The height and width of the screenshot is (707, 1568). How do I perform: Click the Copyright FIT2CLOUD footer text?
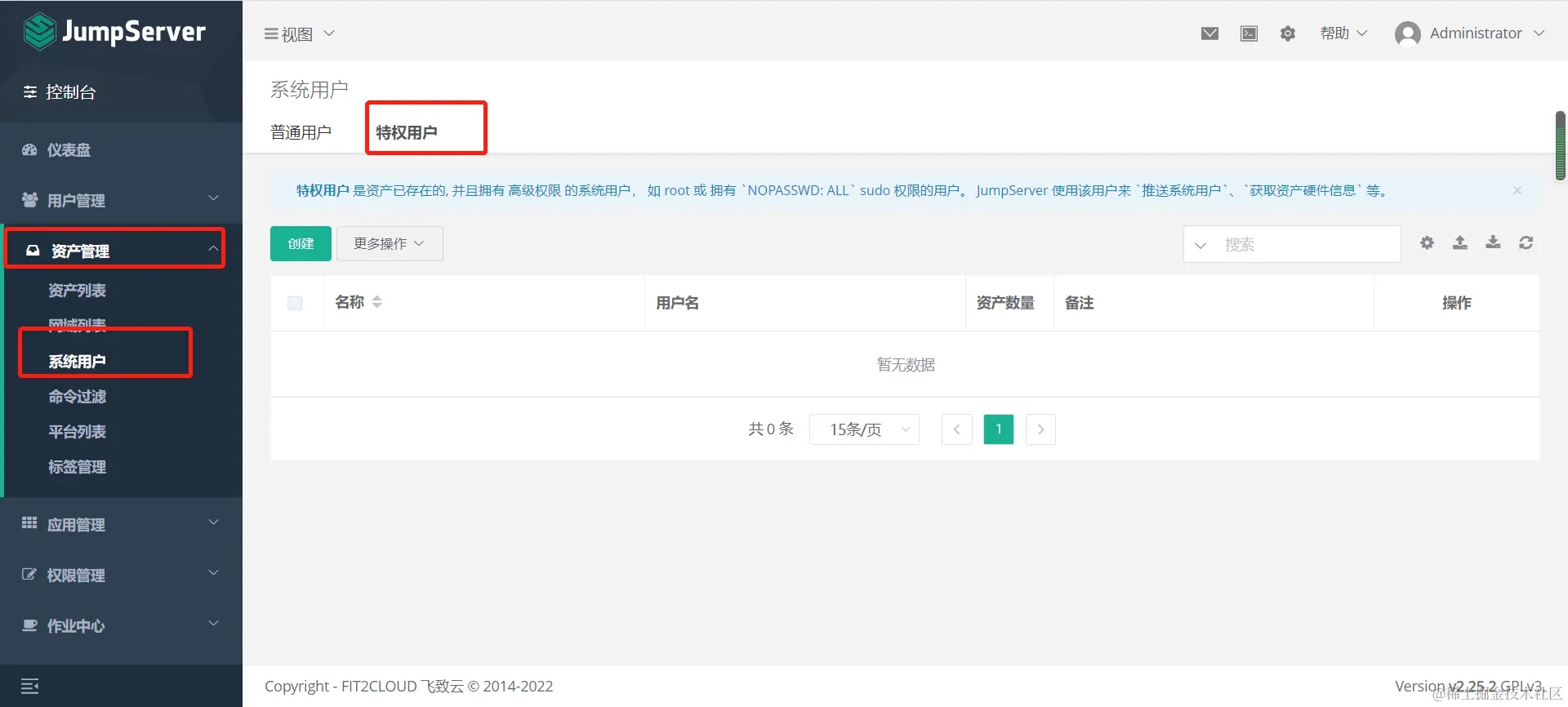point(408,687)
